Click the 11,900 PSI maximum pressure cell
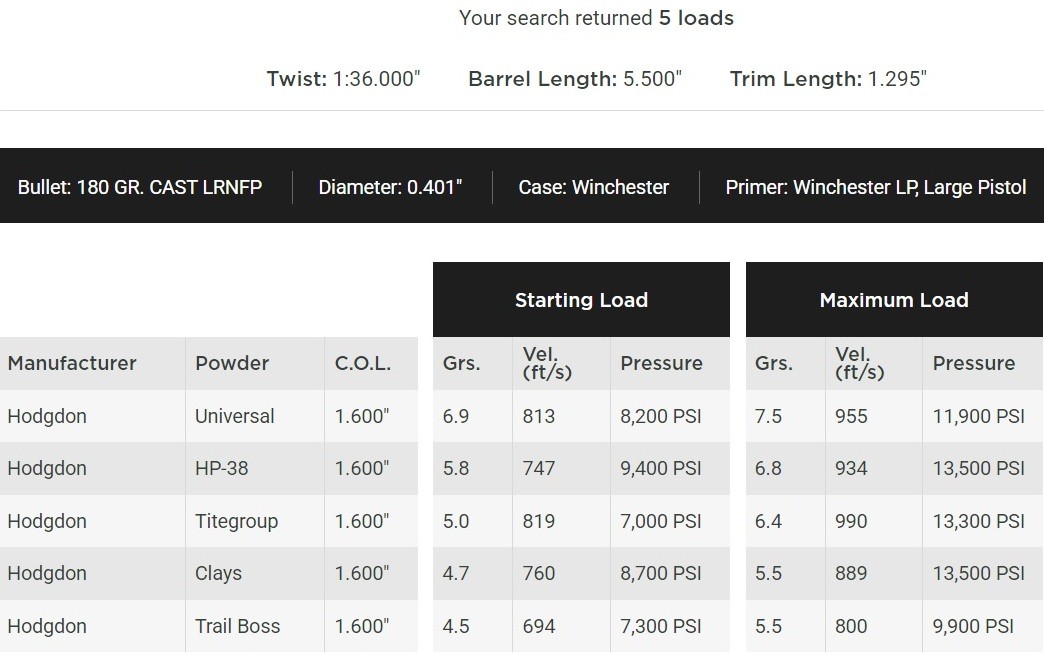This screenshot has width=1044, height=653. 979,416
